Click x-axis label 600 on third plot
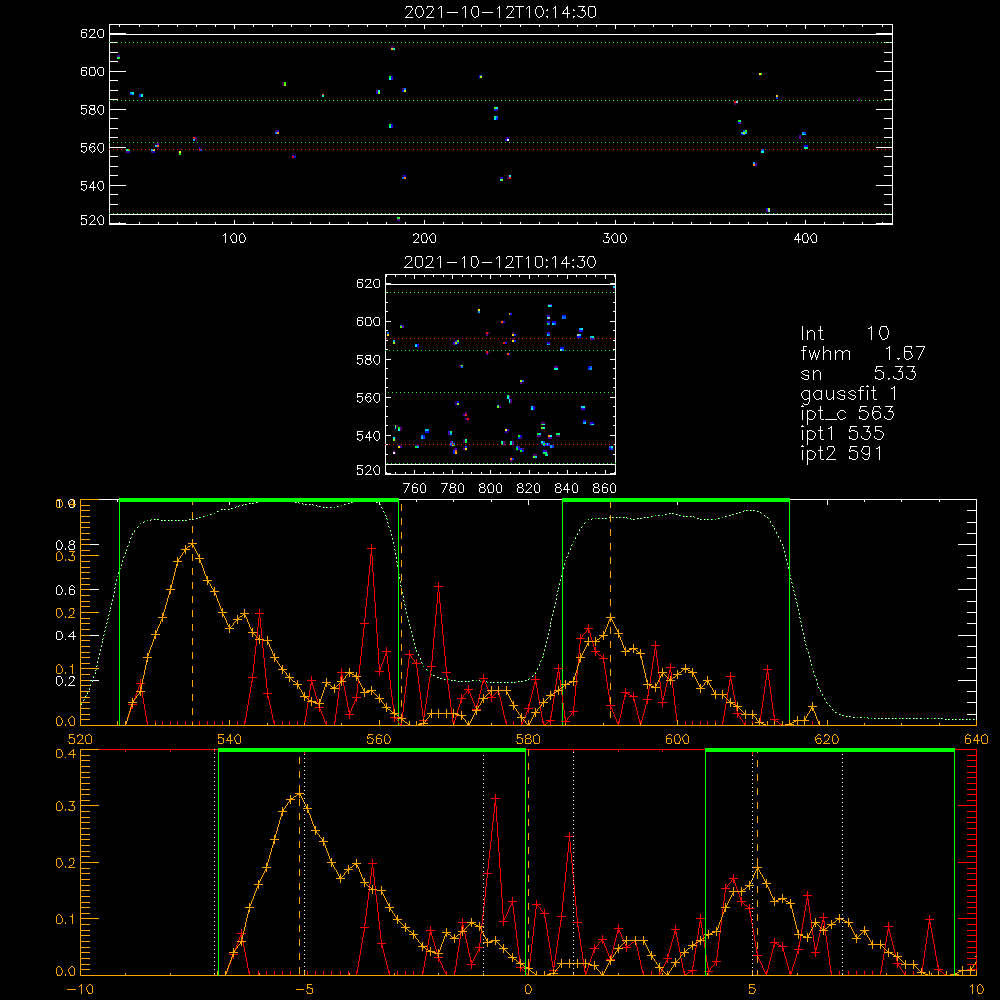Image resolution: width=1000 pixels, height=1000 pixels. pyautogui.click(x=677, y=739)
